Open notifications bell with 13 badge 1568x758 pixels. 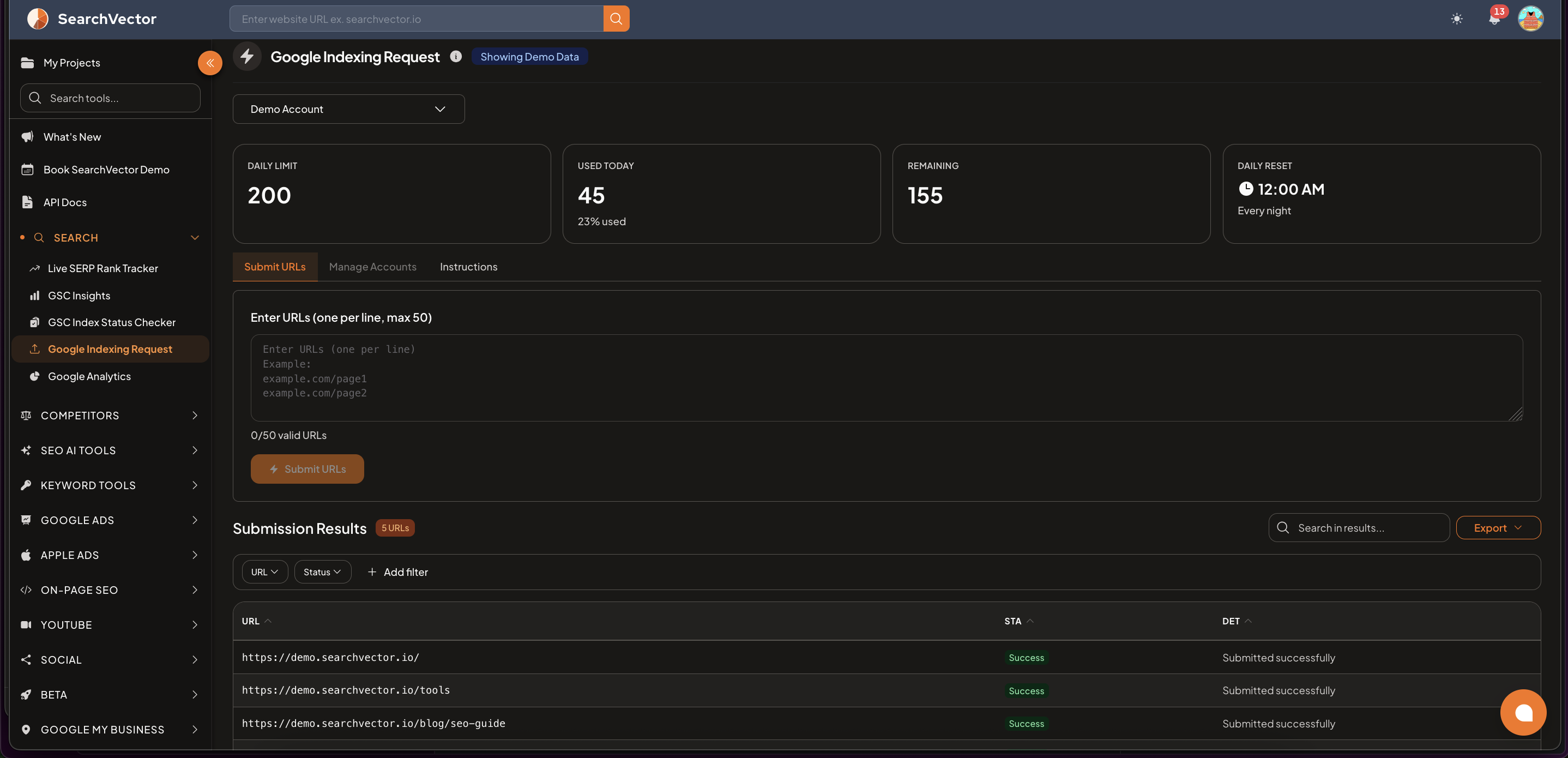[1494, 19]
